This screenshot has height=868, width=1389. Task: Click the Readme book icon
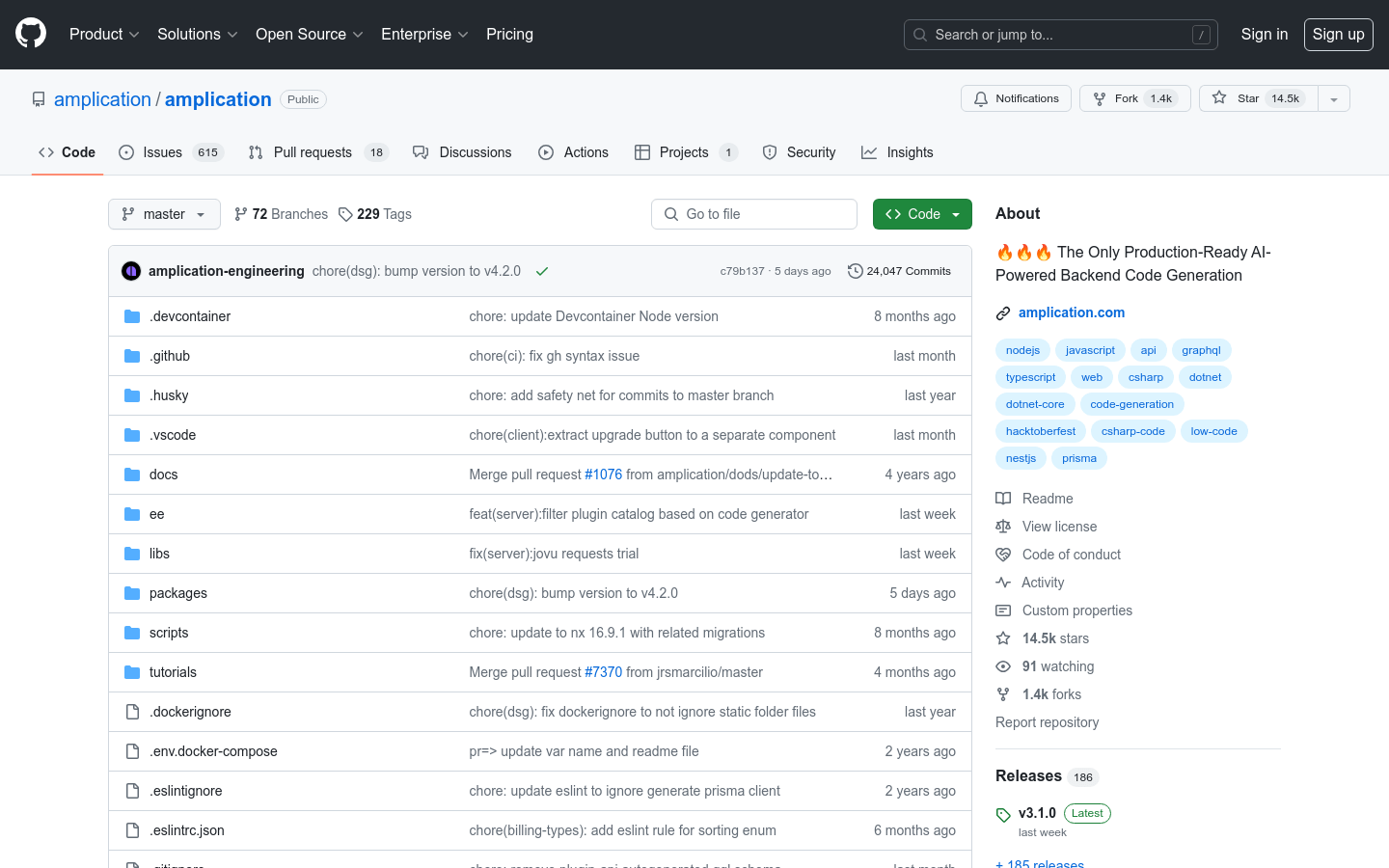[x=1003, y=499]
